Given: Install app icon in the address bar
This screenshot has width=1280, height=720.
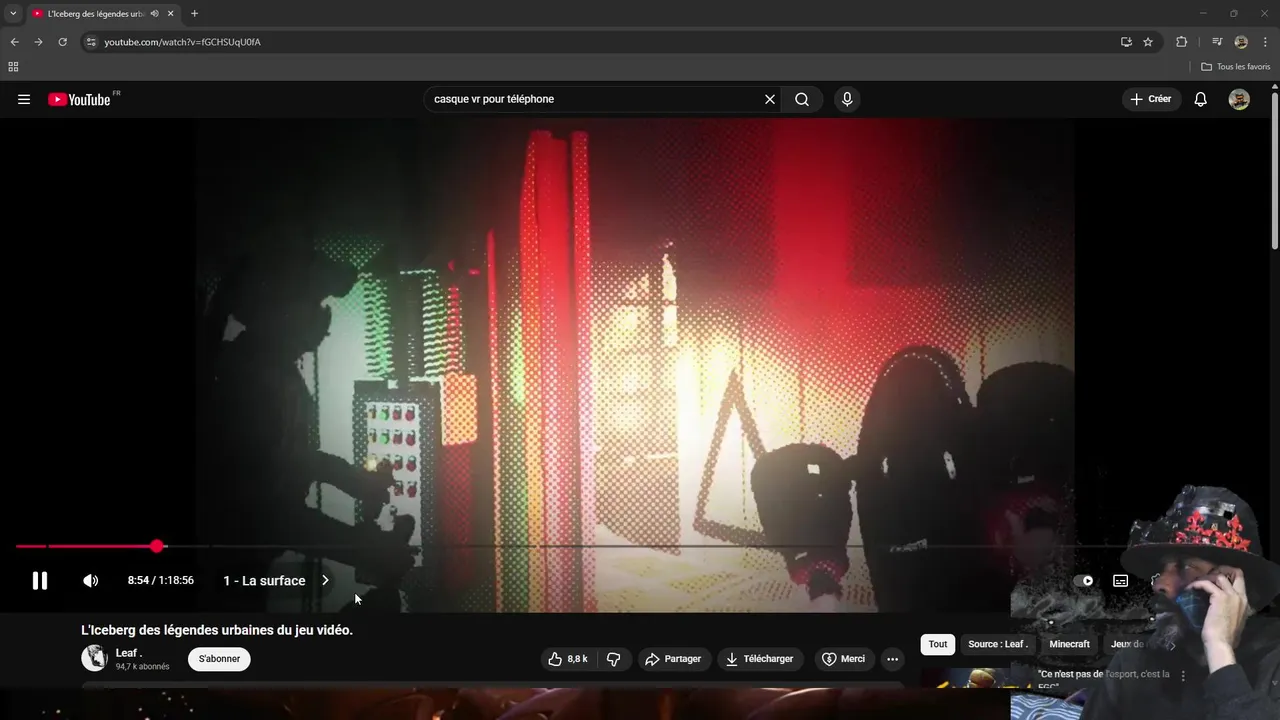Looking at the screenshot, I should click(x=1126, y=42).
